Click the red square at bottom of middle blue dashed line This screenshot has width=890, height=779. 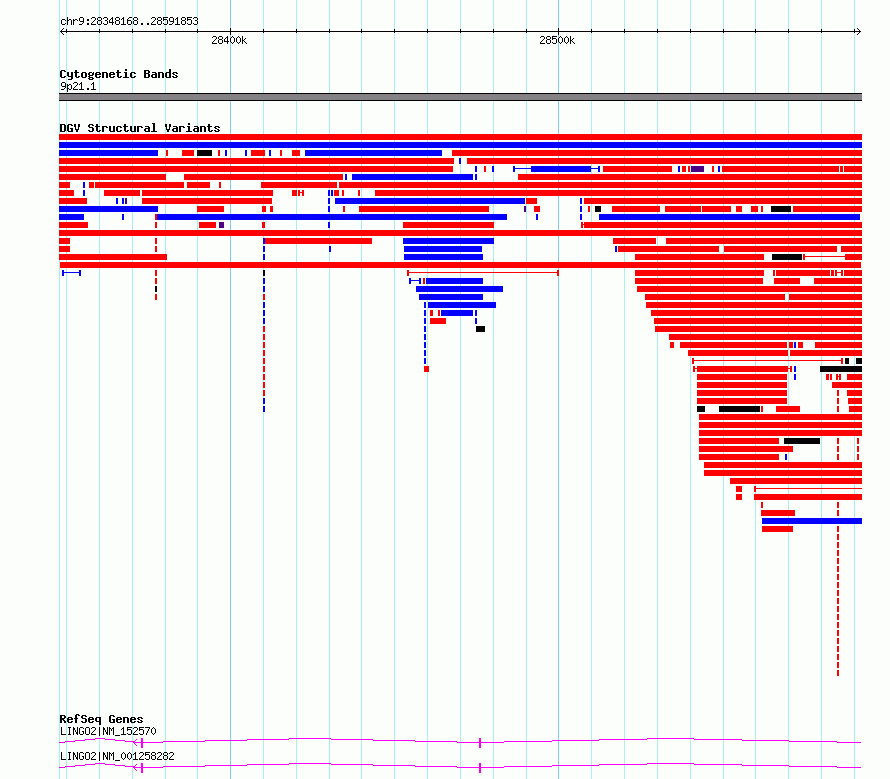point(426,369)
